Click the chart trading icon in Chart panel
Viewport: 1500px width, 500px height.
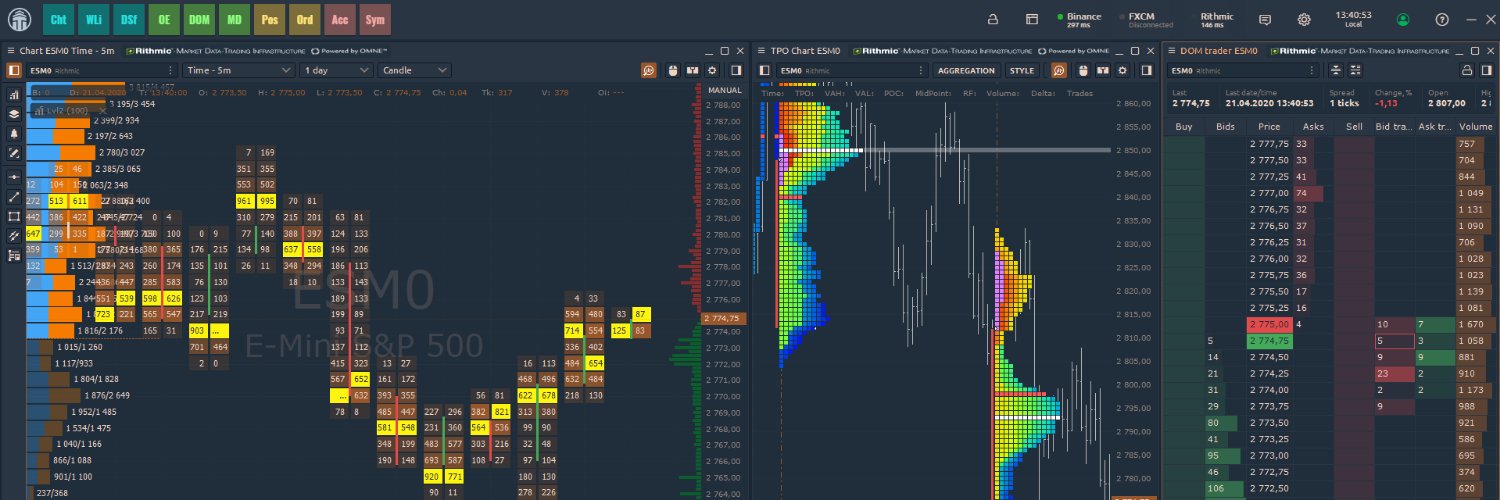691,70
